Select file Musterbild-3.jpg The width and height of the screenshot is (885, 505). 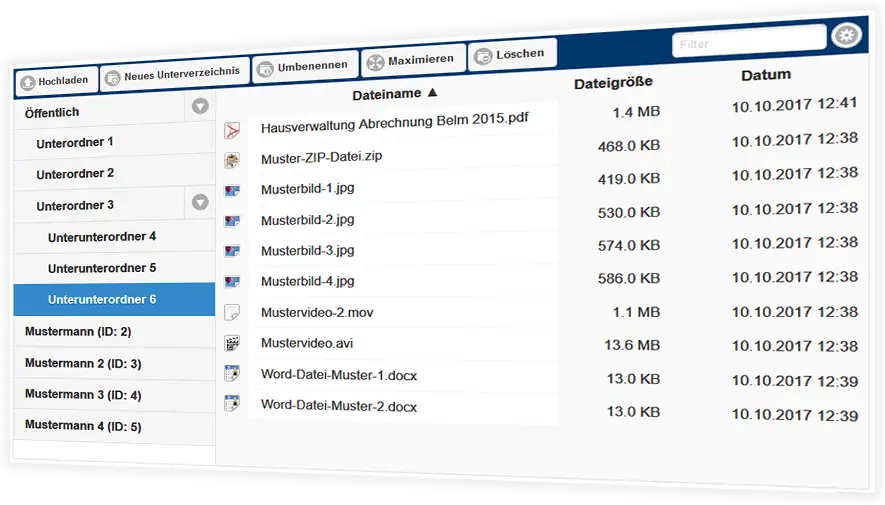308,251
